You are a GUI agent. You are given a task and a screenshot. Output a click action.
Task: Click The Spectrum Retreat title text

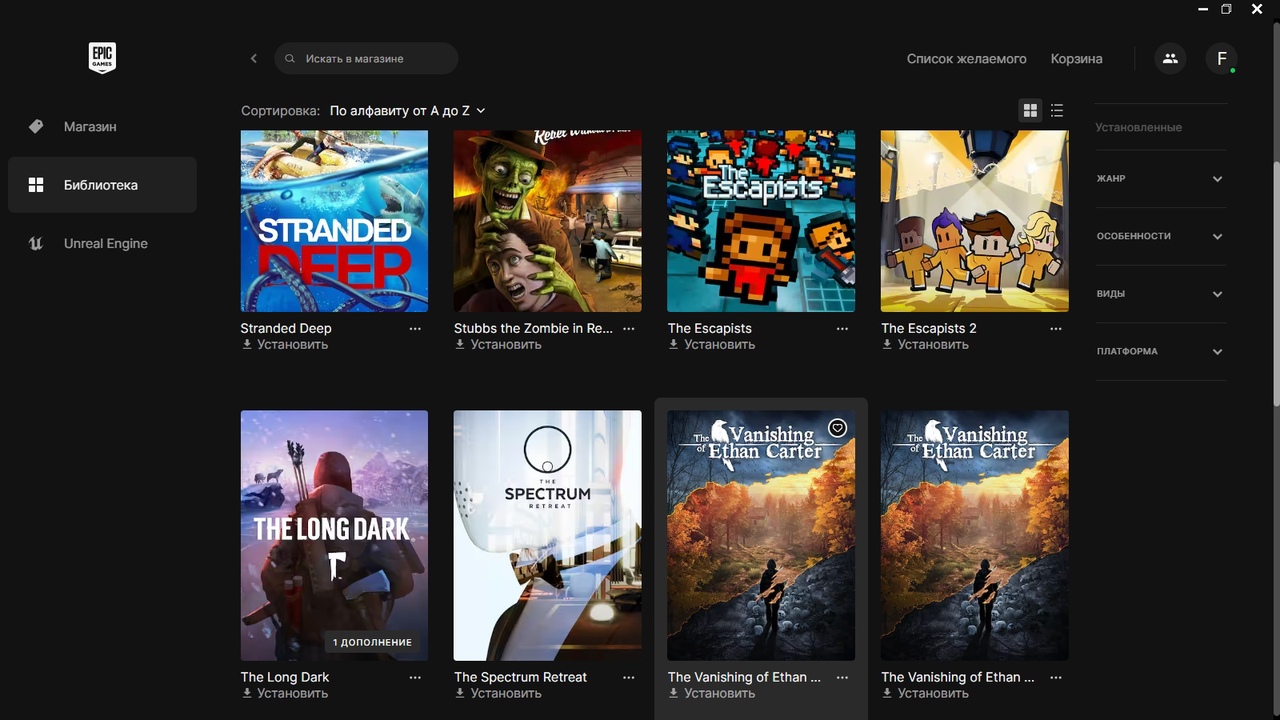point(520,677)
